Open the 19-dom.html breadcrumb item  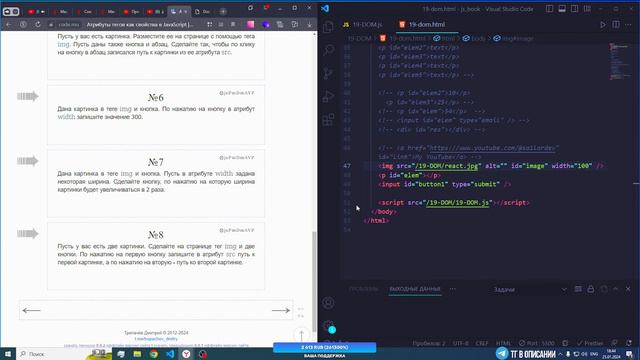(403, 38)
